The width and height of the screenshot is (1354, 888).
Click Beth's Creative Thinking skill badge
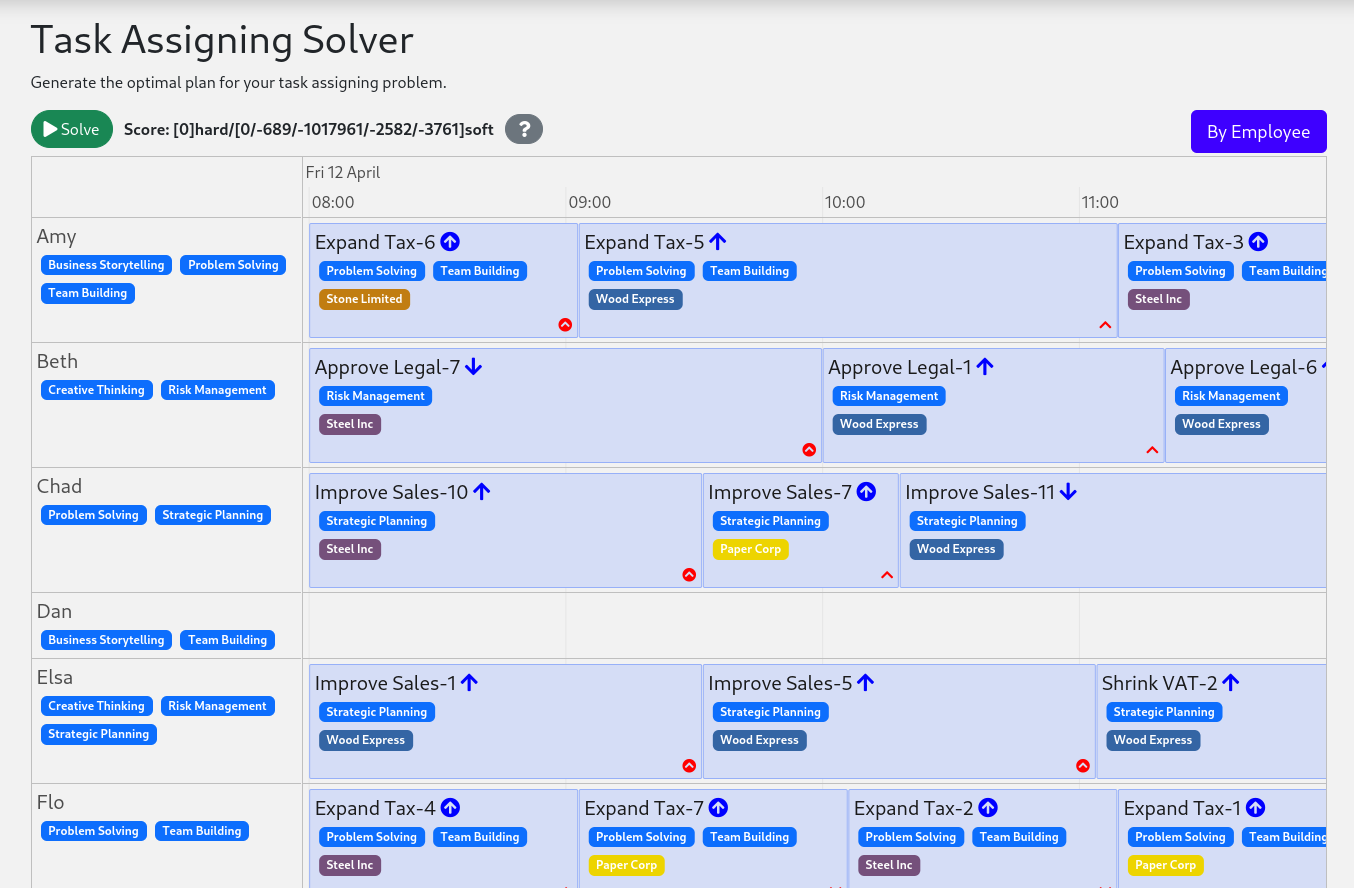coord(97,390)
